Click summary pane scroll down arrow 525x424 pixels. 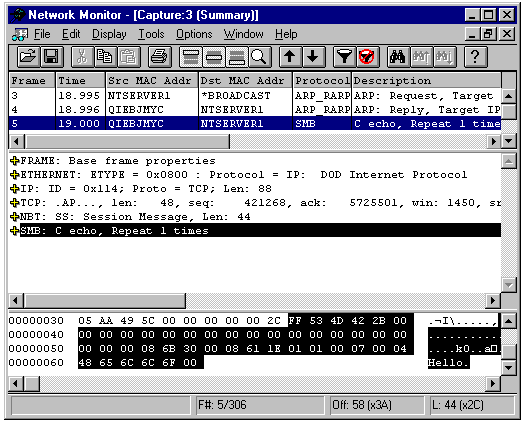click(x=509, y=141)
